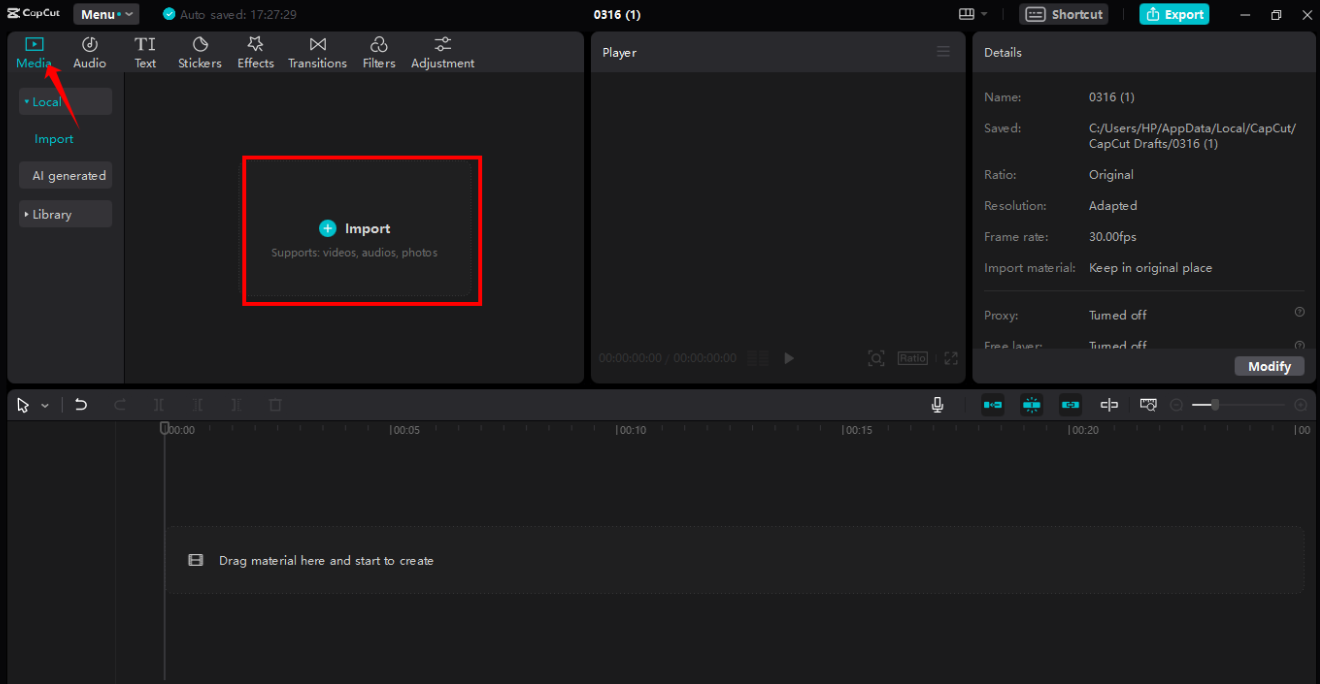The width and height of the screenshot is (1320, 684).
Task: Open the layout switcher dropdown
Action: (x=973, y=14)
